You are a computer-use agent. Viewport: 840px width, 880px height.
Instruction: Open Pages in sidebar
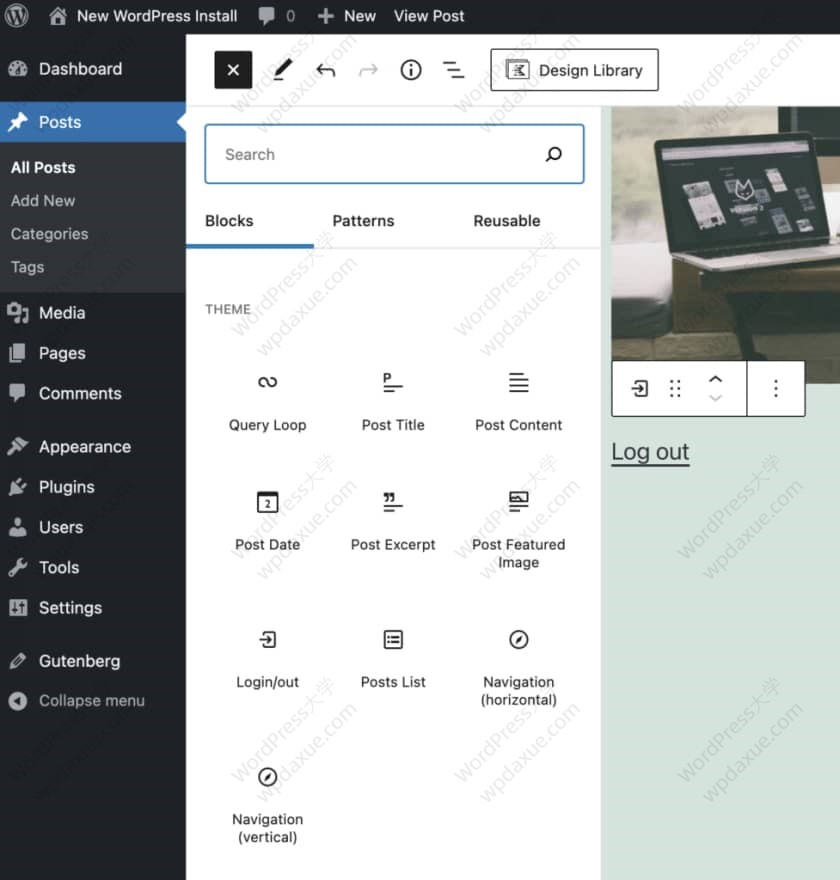click(93, 353)
